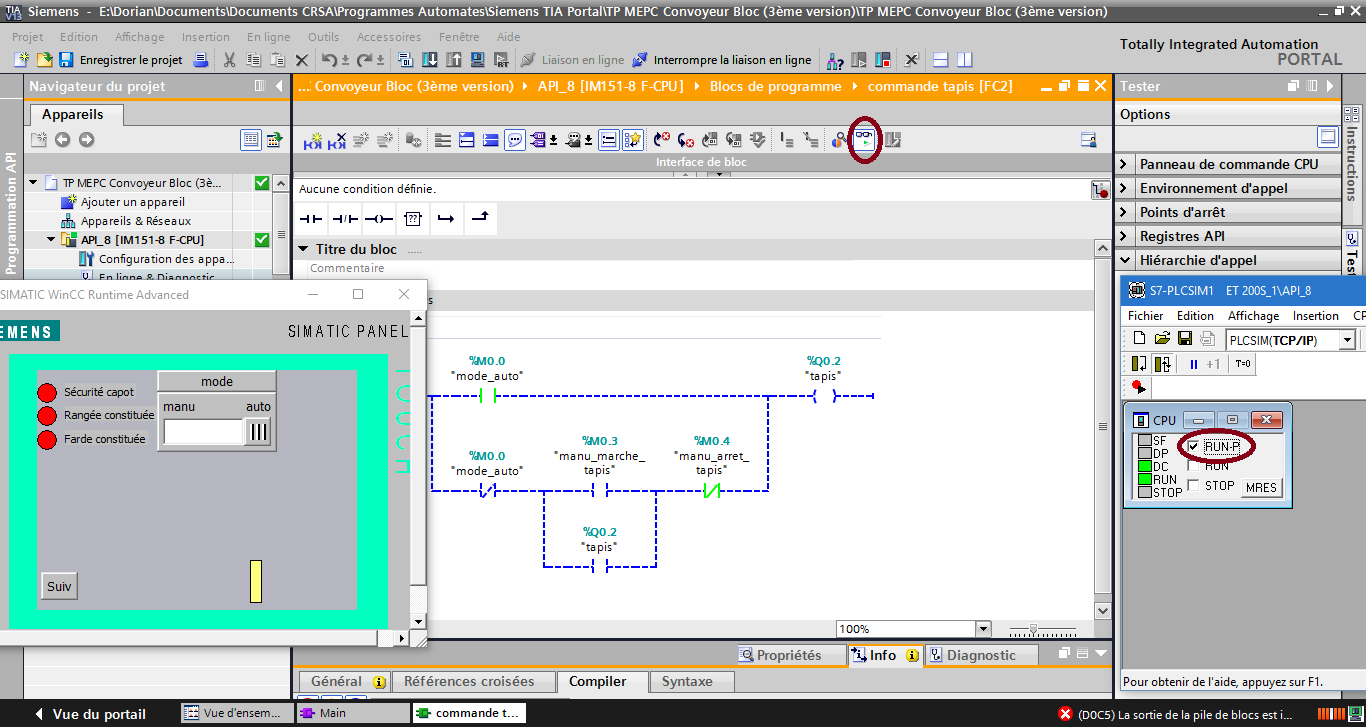This screenshot has width=1366, height=727.
Task: Click the Interrompre la liaison en ligne icon
Action: (640, 60)
